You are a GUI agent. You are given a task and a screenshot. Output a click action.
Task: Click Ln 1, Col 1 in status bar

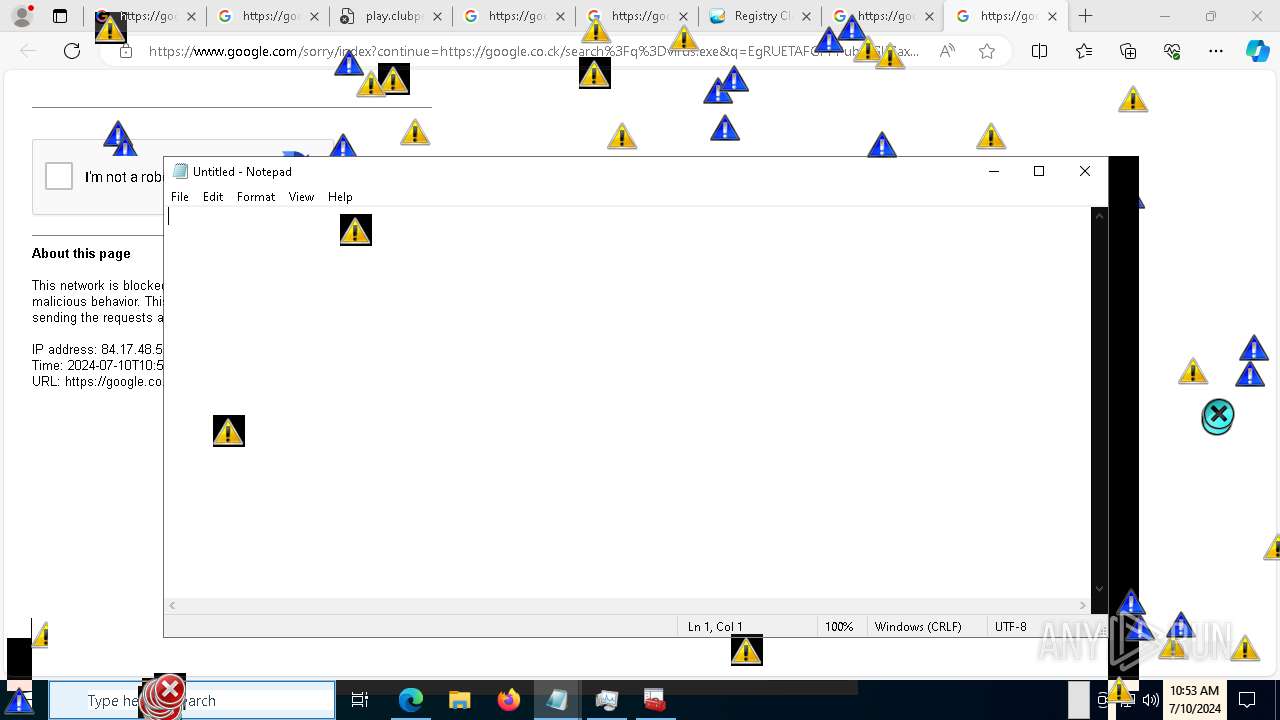pyautogui.click(x=715, y=626)
